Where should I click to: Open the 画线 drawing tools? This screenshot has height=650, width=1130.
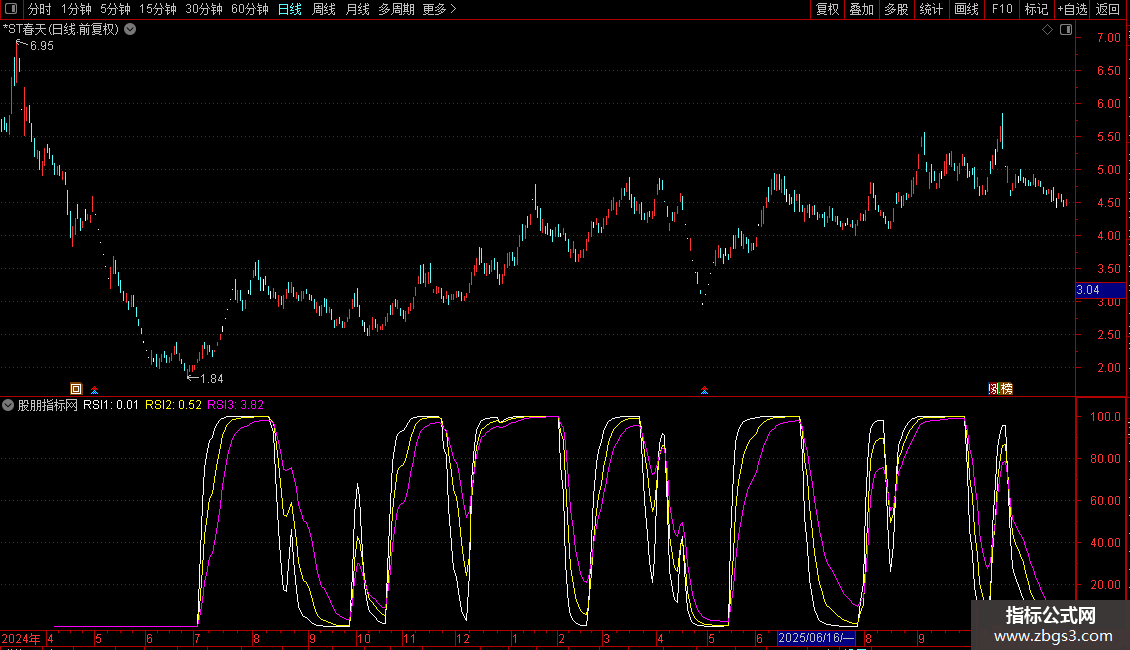966,9
